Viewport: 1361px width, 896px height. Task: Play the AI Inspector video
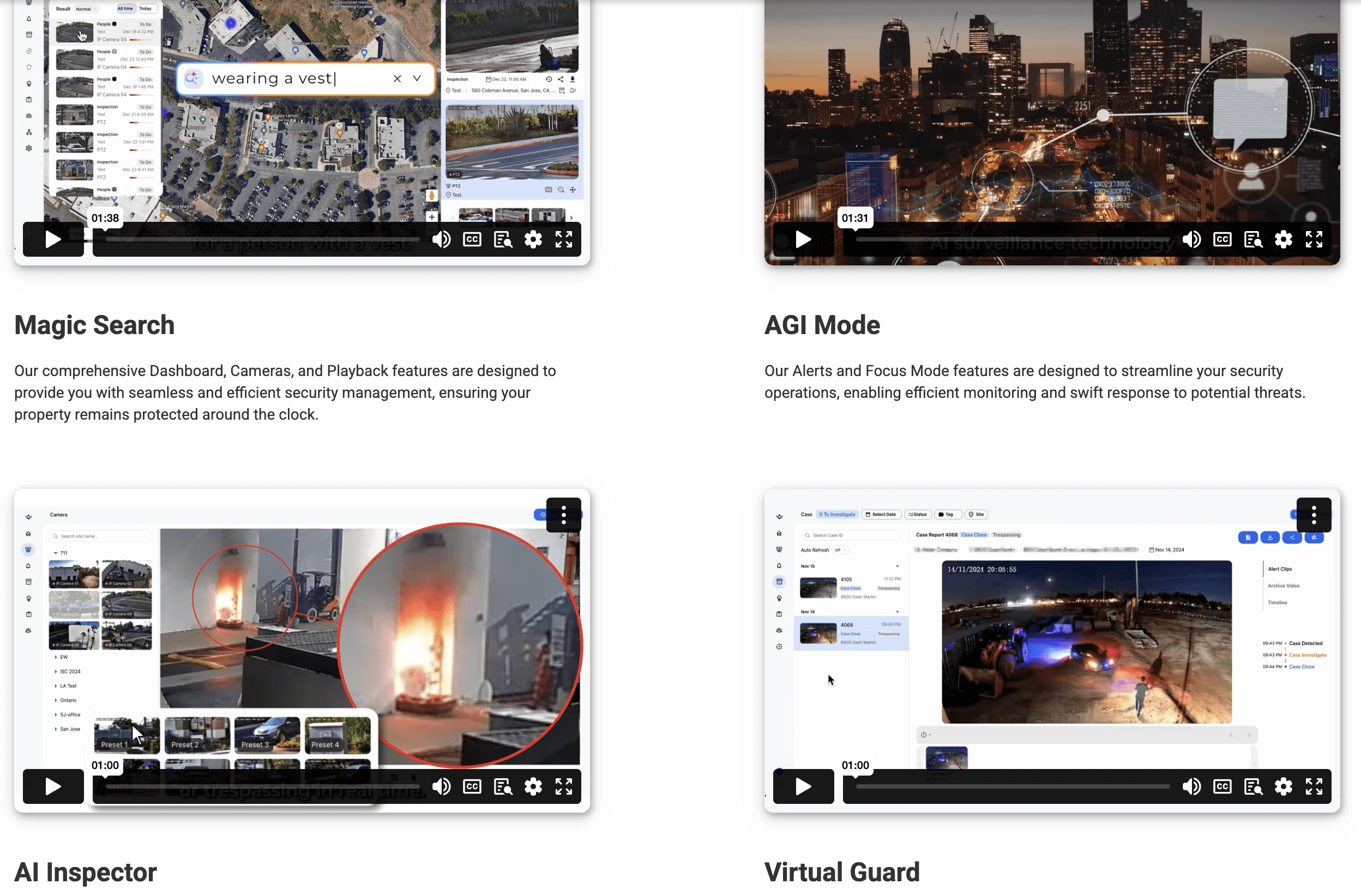pos(52,787)
